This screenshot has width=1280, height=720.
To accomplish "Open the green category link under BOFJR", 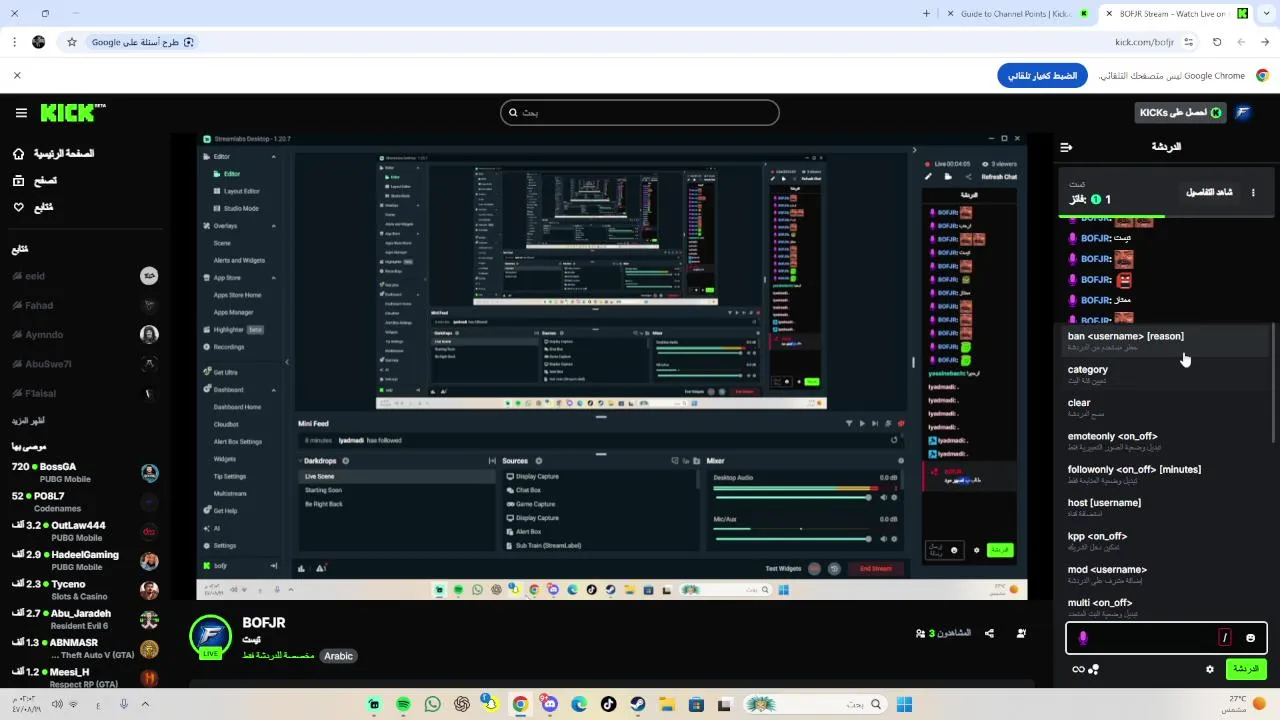I will tap(278, 656).
